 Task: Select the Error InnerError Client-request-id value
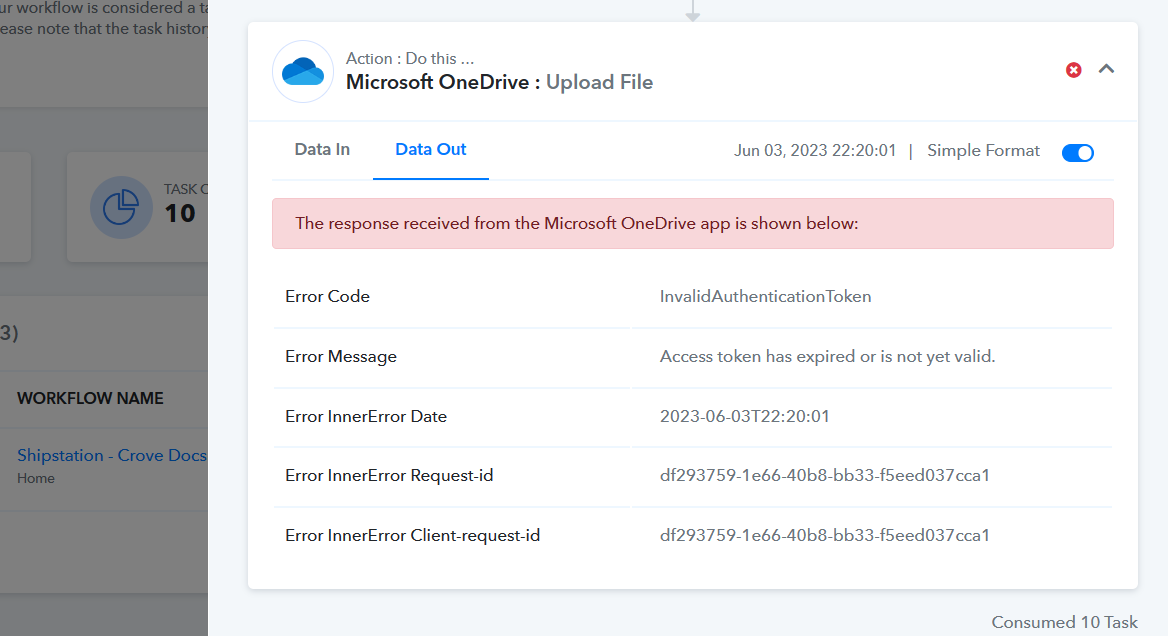(825, 535)
